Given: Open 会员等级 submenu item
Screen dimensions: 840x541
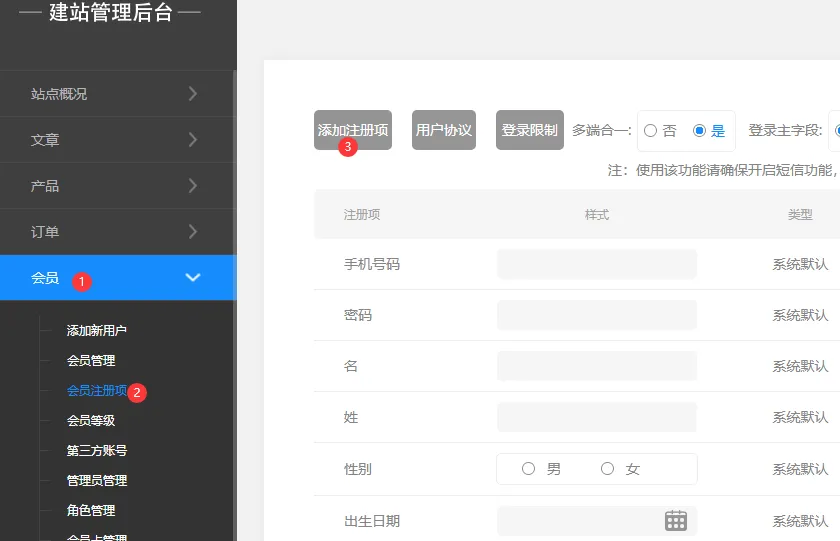Looking at the screenshot, I should [91, 420].
